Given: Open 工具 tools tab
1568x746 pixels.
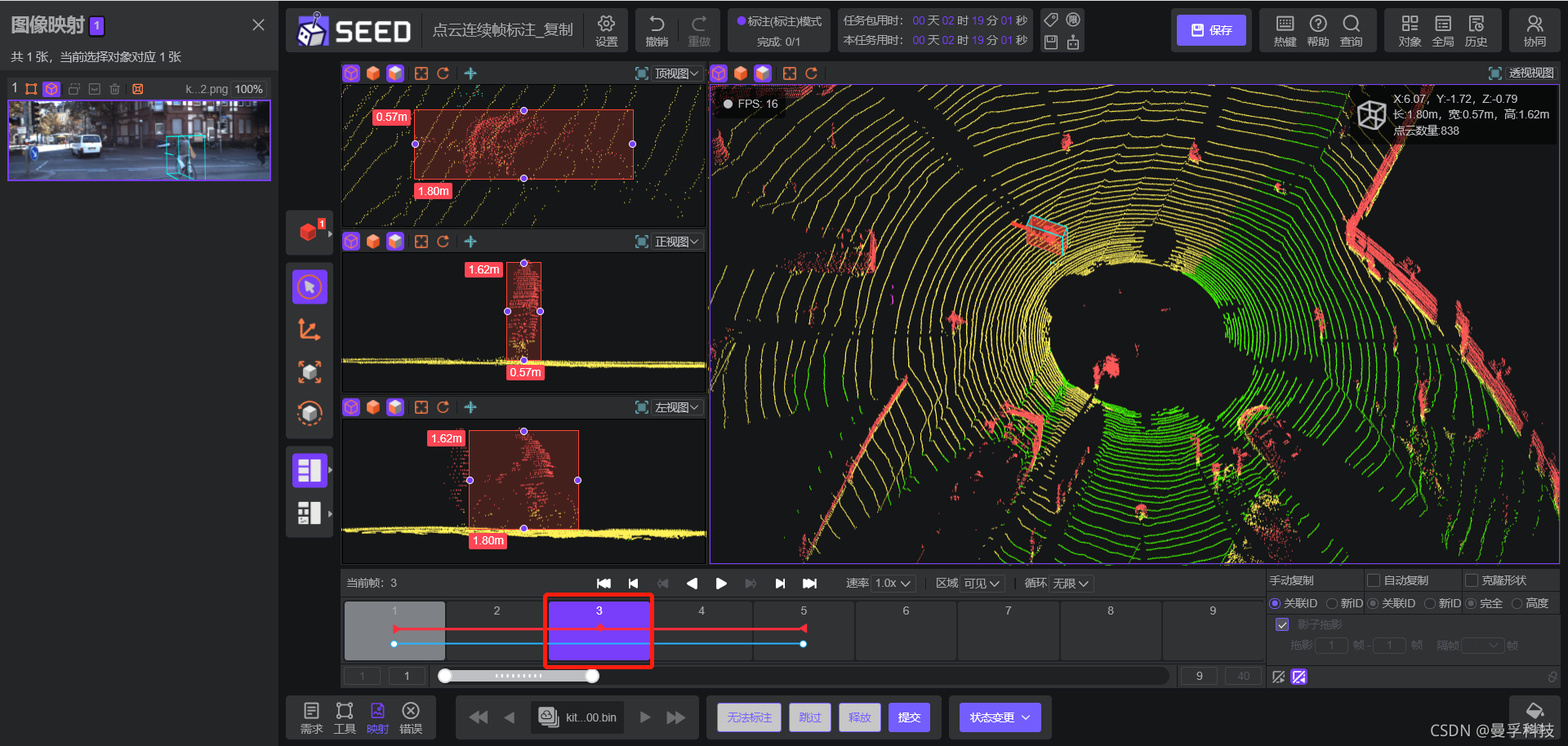Looking at the screenshot, I should (x=345, y=718).
